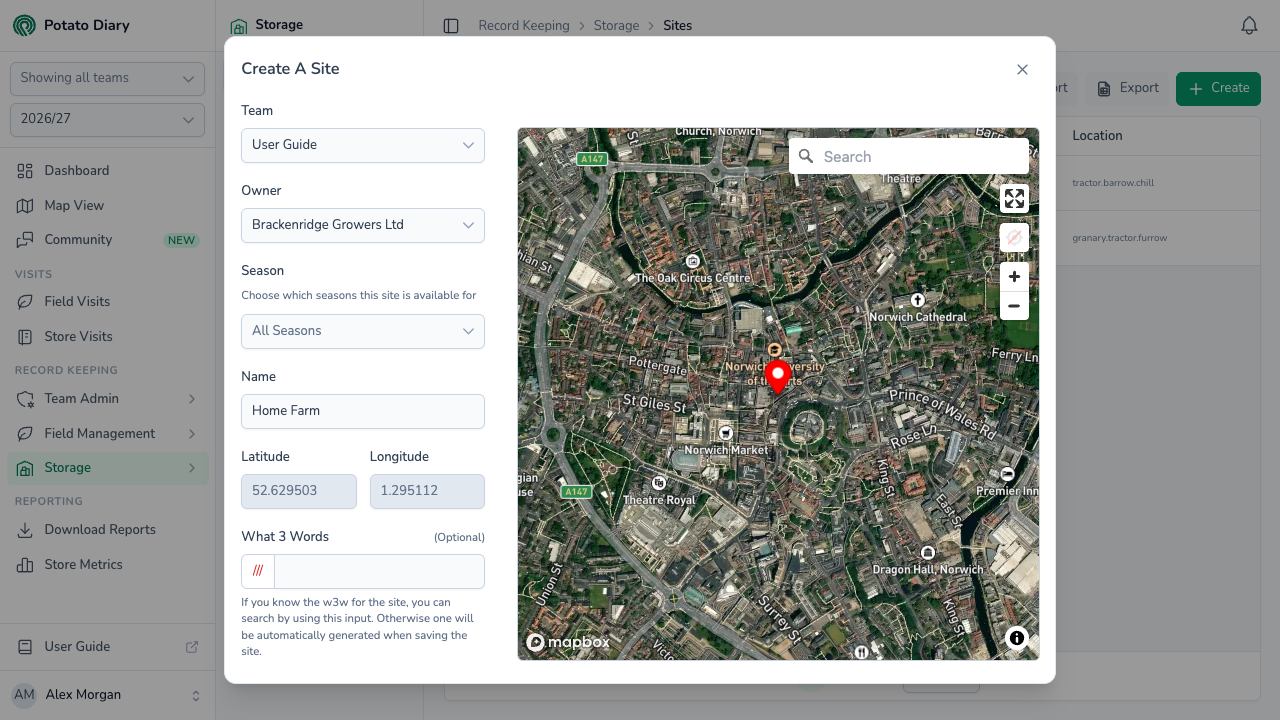This screenshot has width=1280, height=720.
Task: Open the Alex Morgan account menu
Action: tap(107, 695)
